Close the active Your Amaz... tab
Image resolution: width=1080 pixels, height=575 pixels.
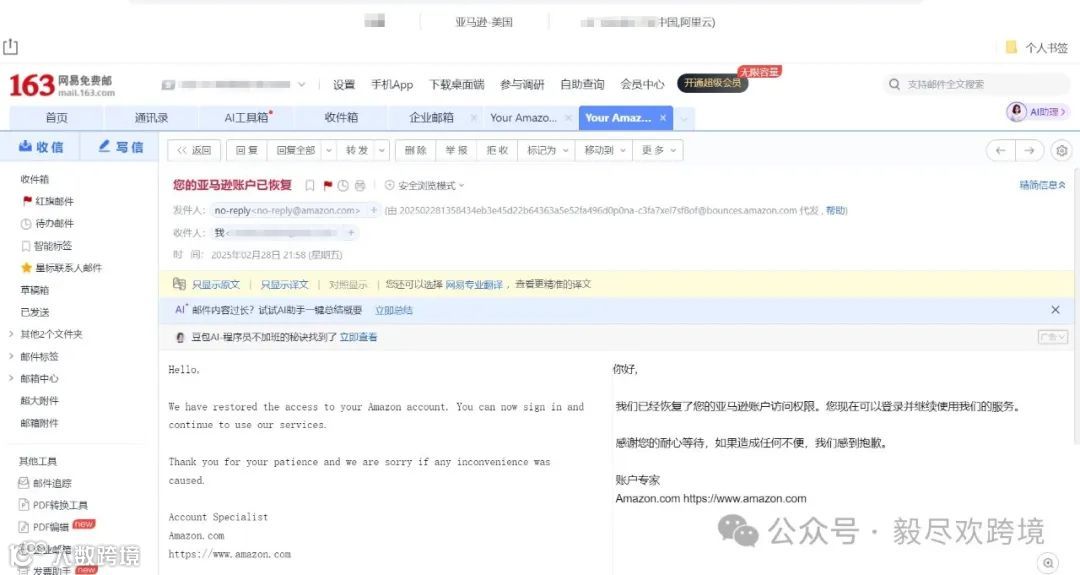point(663,118)
